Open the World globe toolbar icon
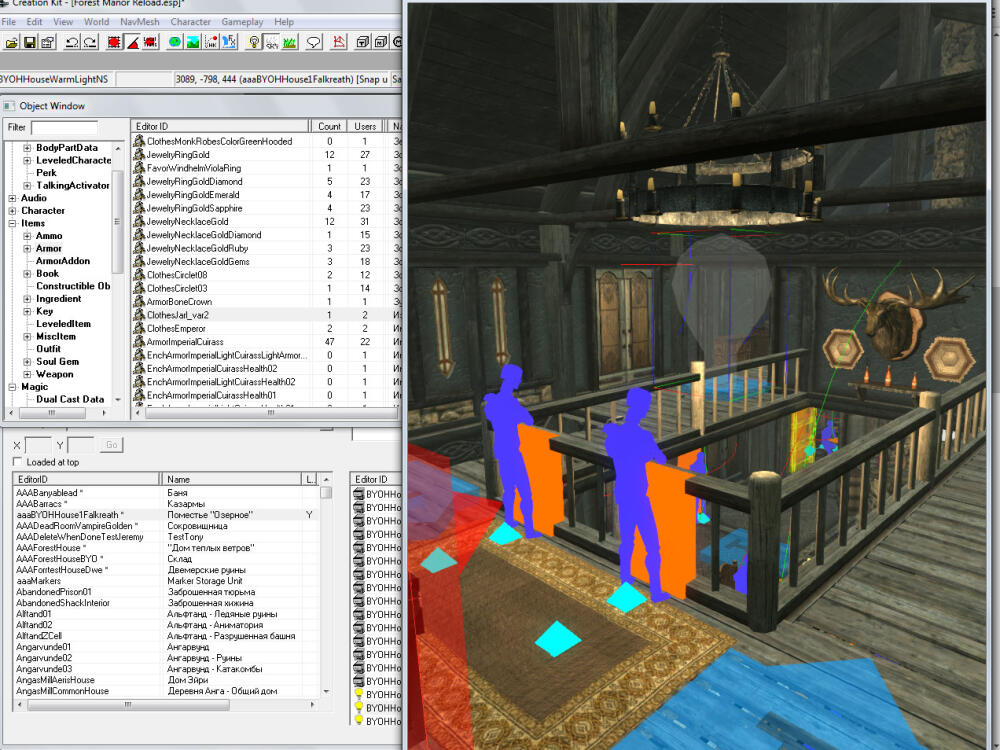Viewport: 1000px width, 750px height. tap(175, 43)
